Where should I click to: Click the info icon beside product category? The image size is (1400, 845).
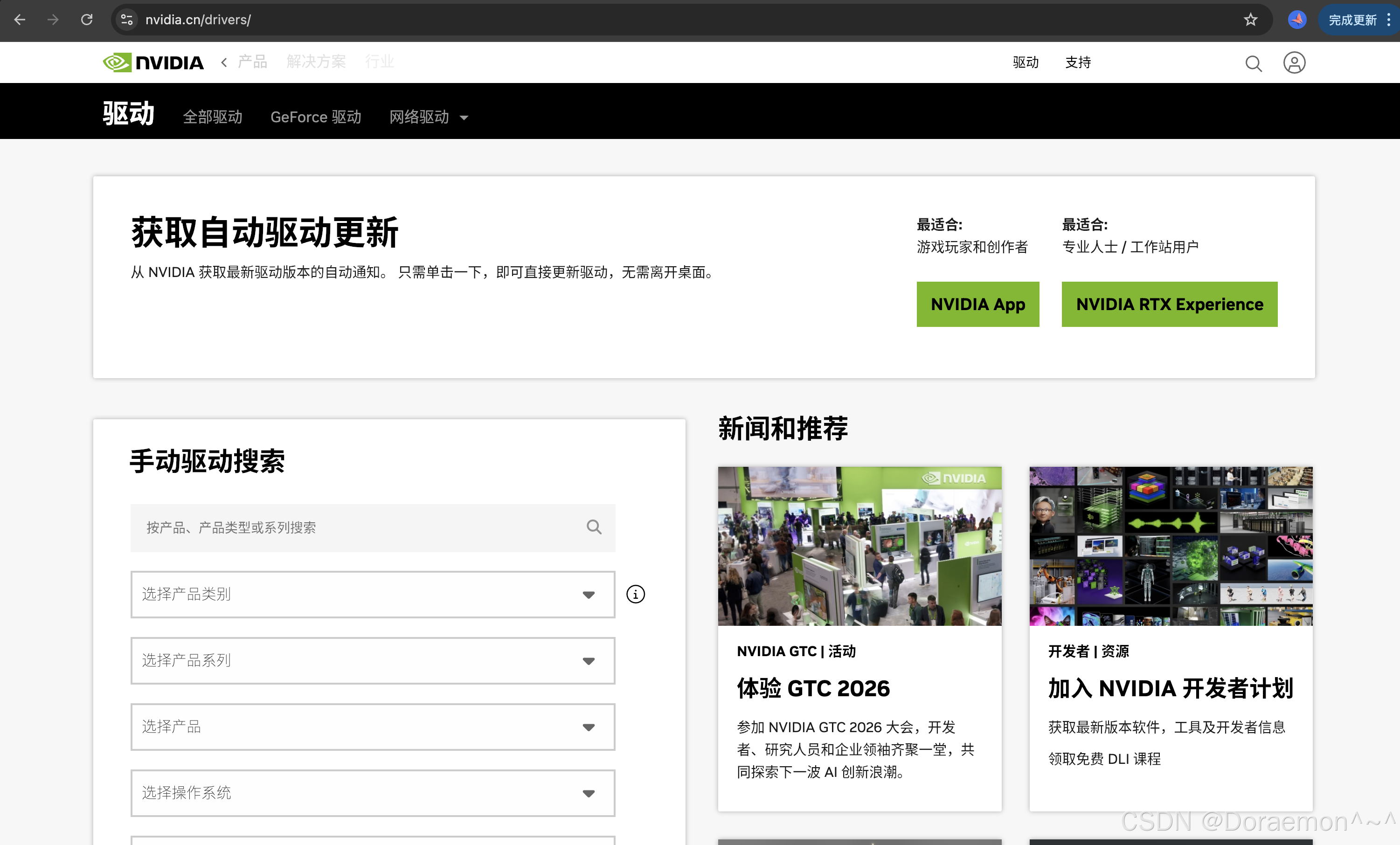[x=635, y=595]
